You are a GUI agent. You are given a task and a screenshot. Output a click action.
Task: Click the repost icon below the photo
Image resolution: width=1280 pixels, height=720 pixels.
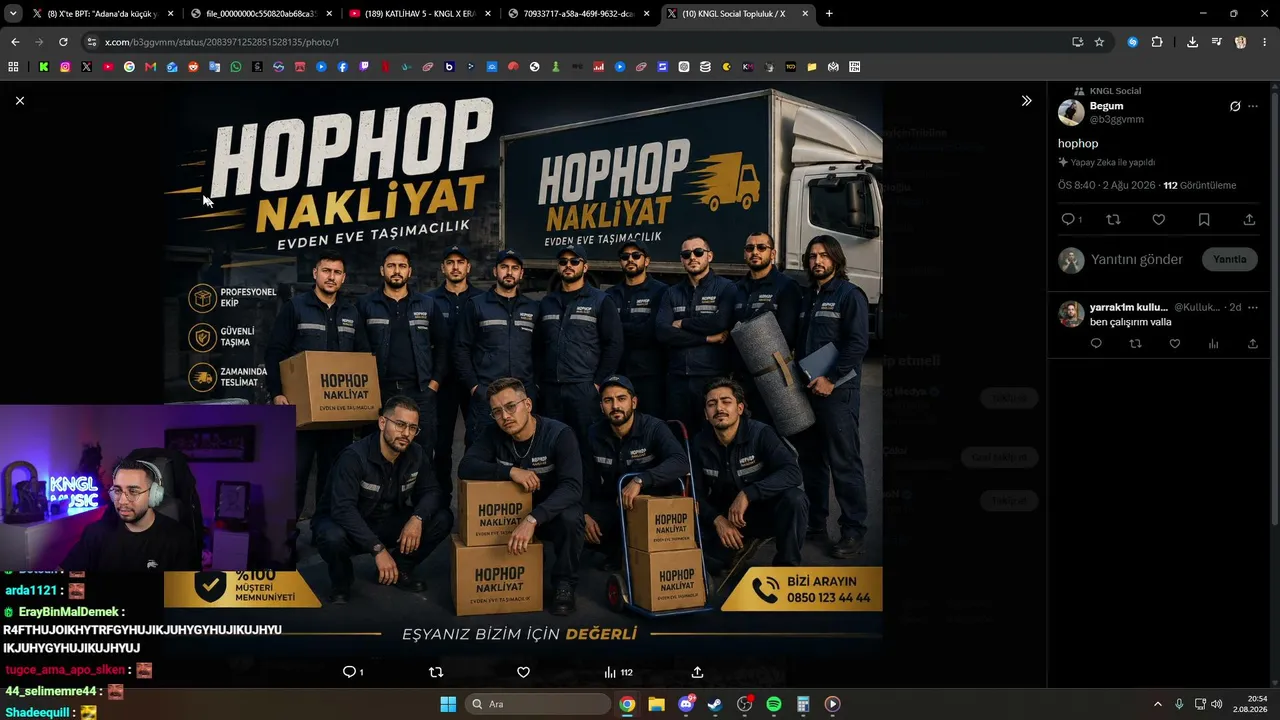point(436,672)
